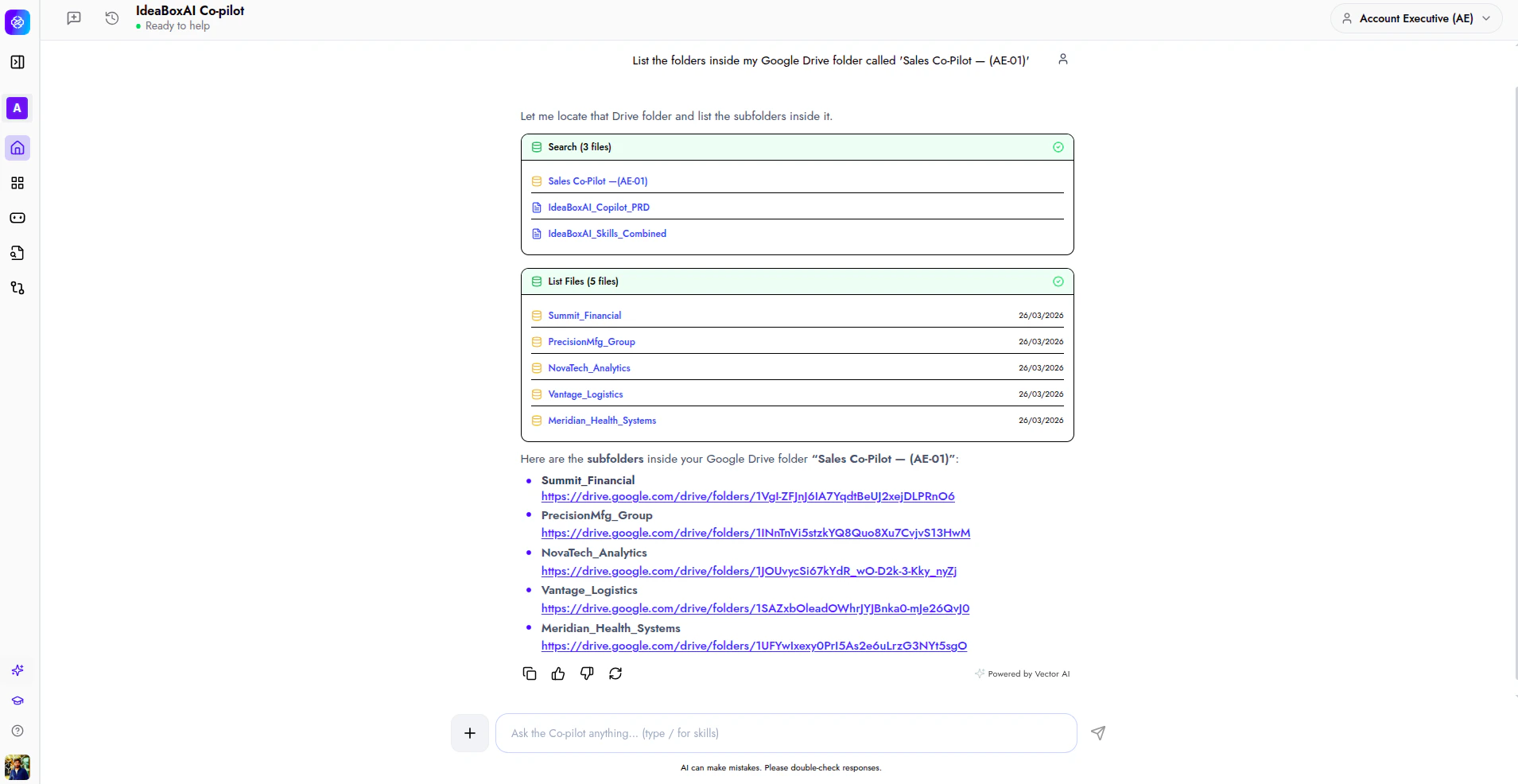Click the IdeaBoxAI logo icon

coord(17,22)
